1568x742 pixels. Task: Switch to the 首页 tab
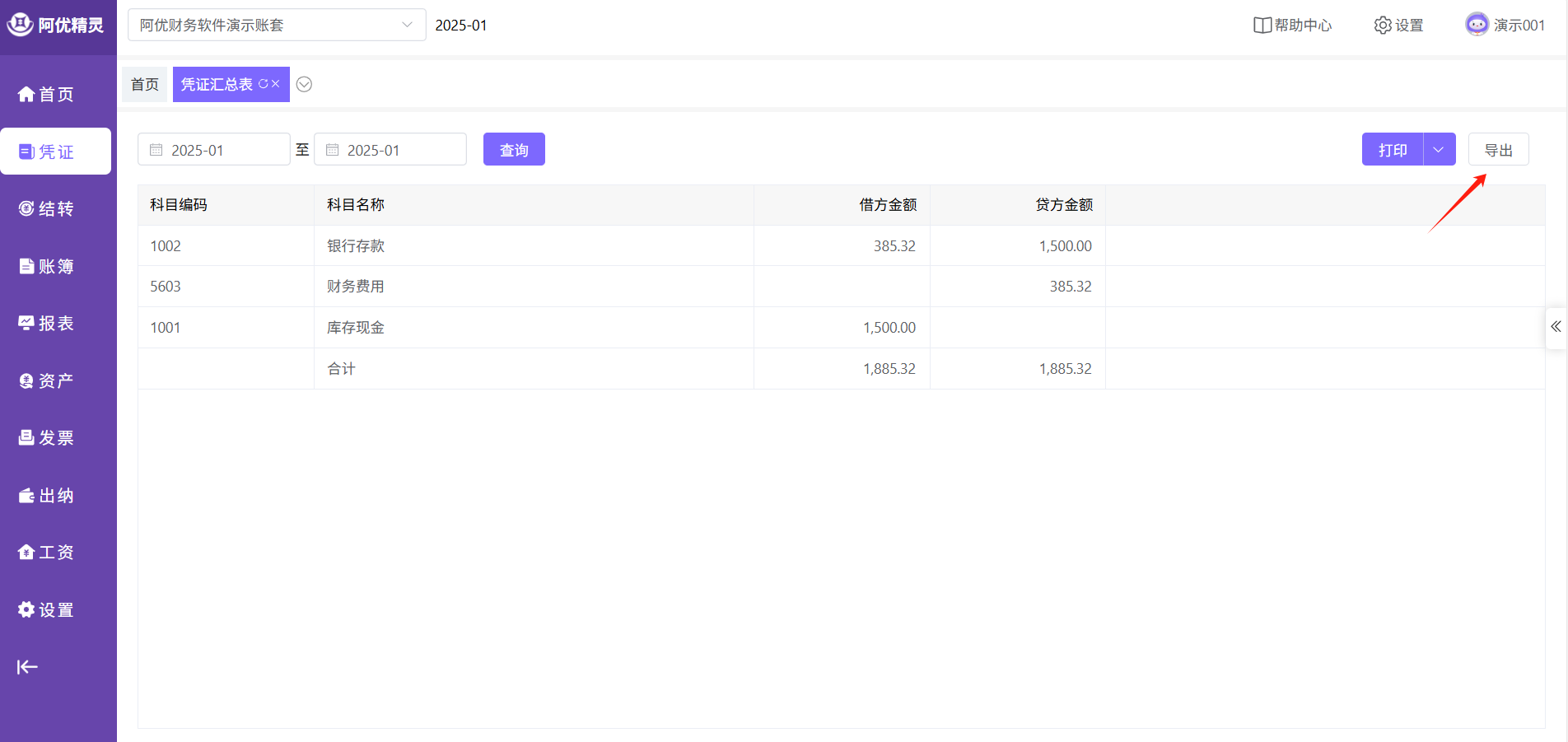(145, 84)
